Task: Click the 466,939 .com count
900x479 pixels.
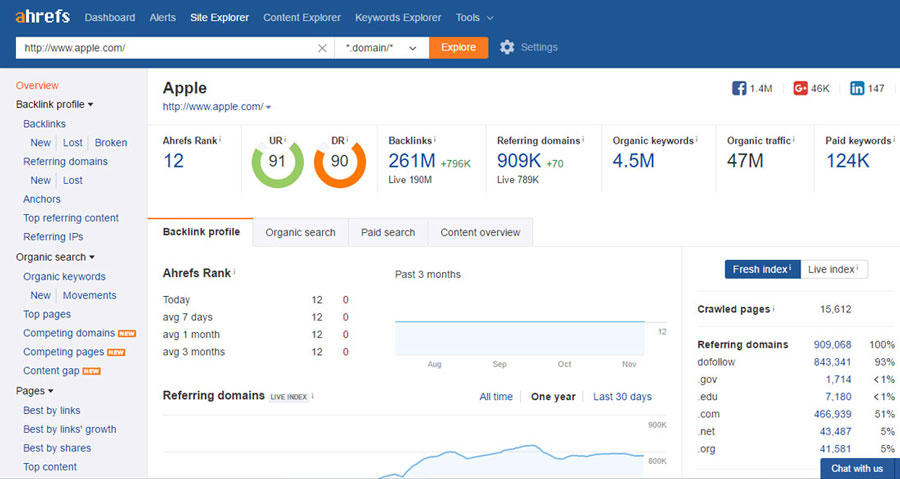Action: click(x=832, y=414)
